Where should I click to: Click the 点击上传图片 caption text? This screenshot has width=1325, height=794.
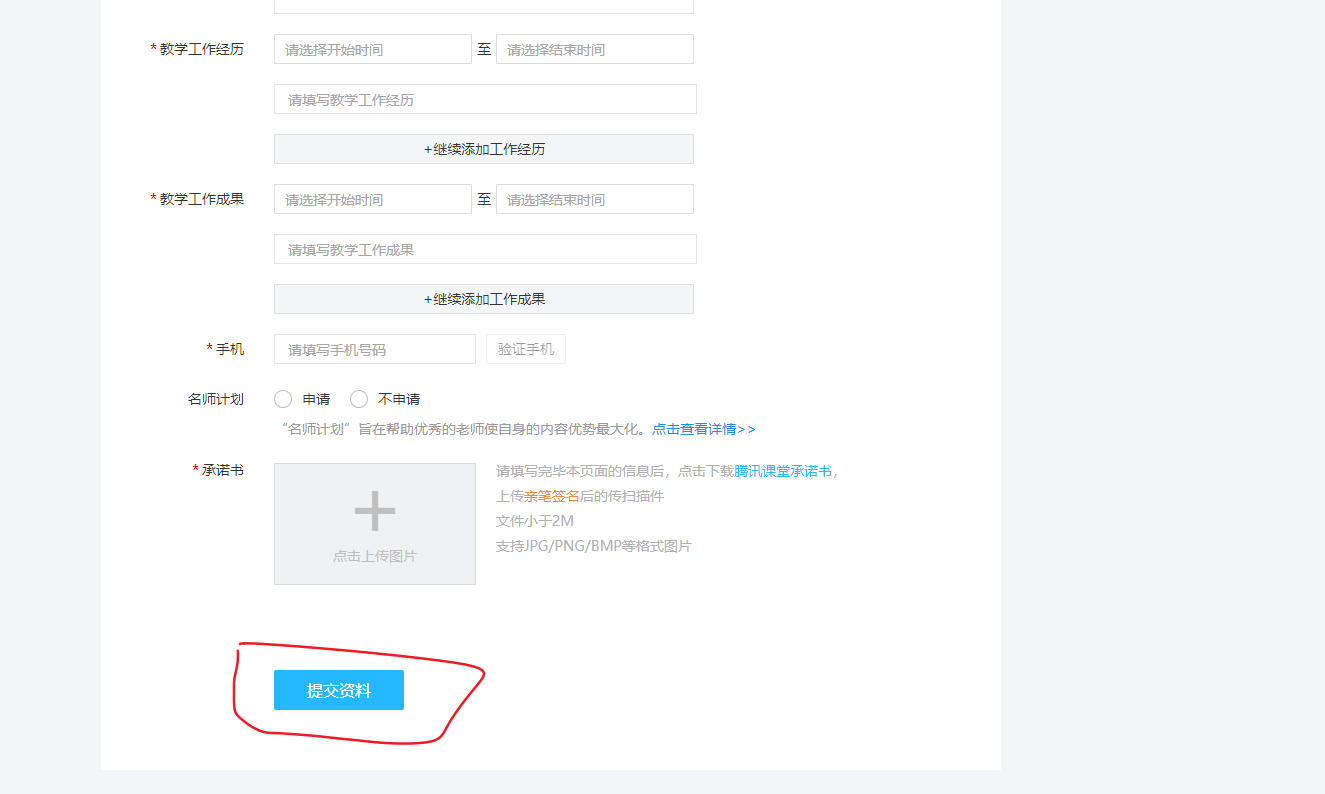(375, 556)
